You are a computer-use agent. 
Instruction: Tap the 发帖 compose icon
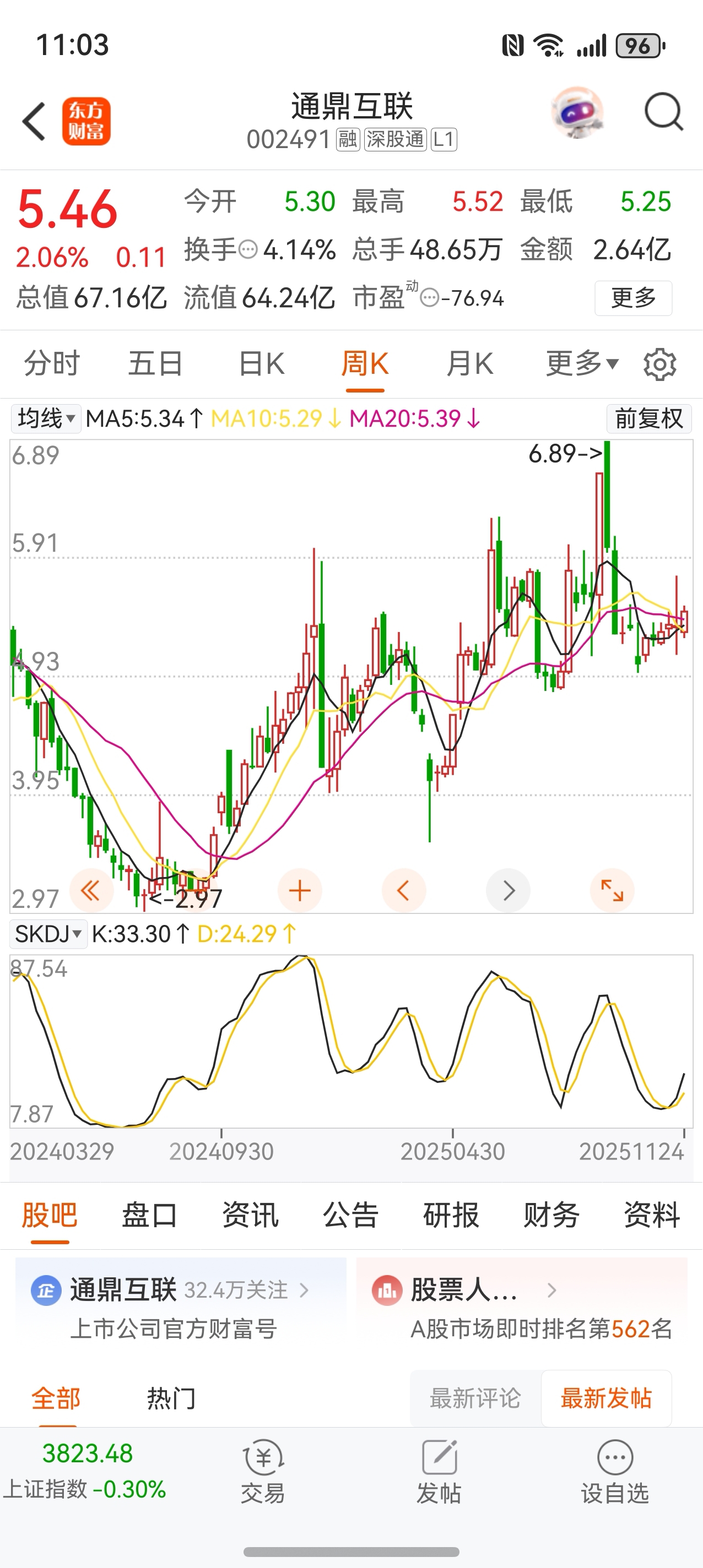(x=439, y=1457)
